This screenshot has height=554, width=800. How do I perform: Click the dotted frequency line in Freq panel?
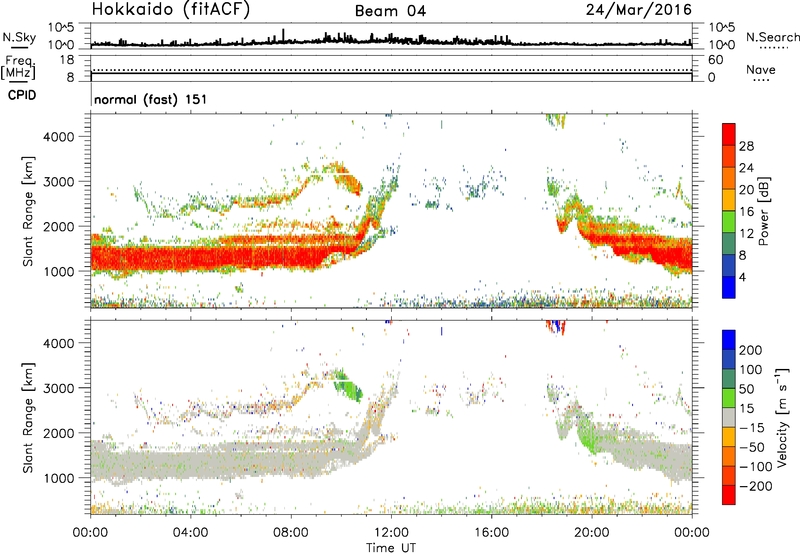coord(391,70)
